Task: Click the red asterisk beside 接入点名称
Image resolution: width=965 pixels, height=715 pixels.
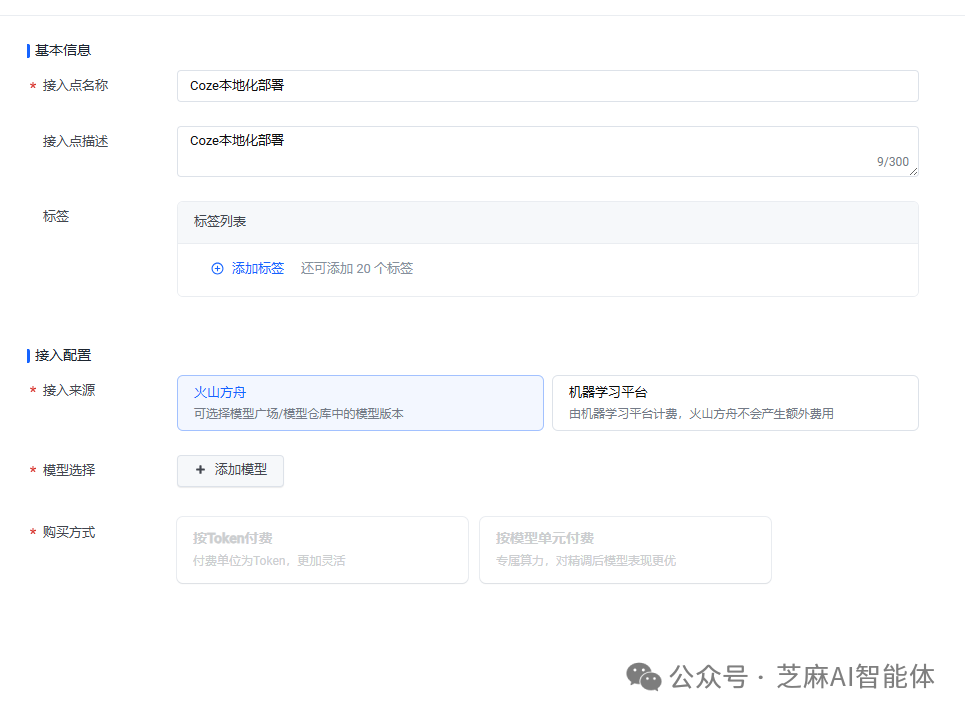Action: (x=32, y=86)
